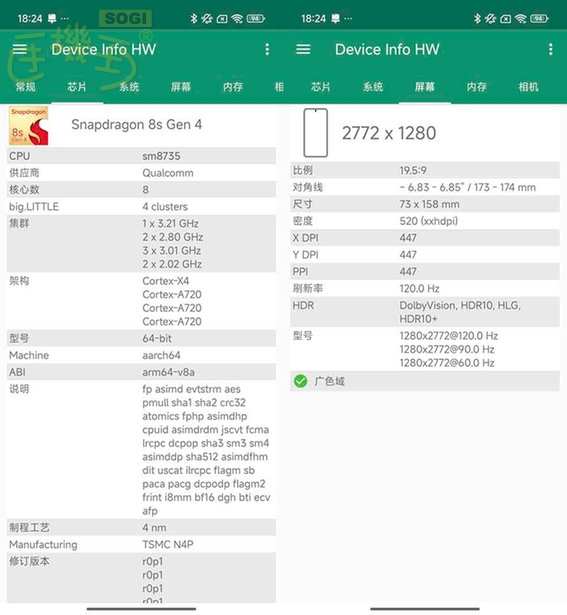Open hamburger menu in right screen
Screen dimensions: 567x615
303,49
